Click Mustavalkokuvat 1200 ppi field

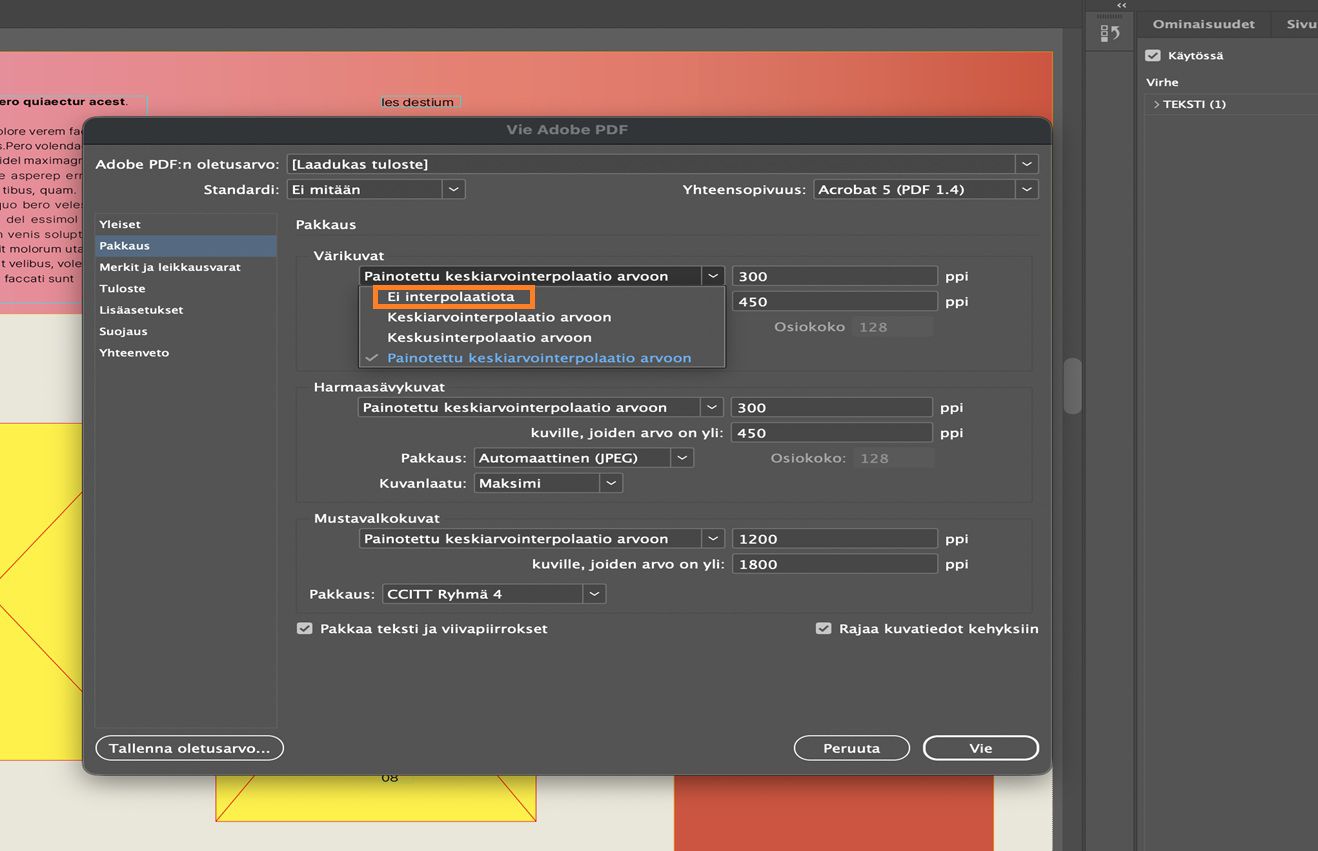point(835,539)
